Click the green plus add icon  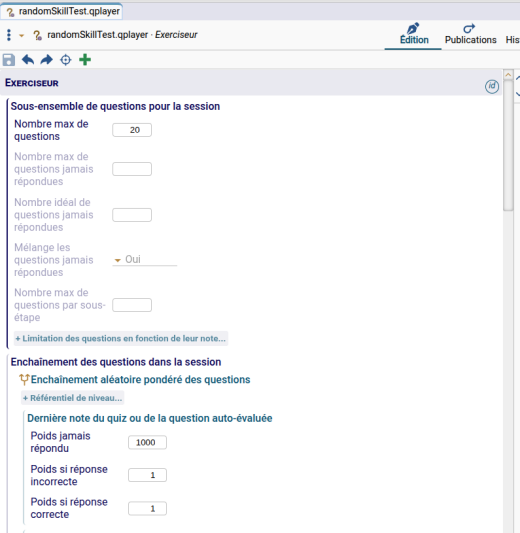(85, 59)
